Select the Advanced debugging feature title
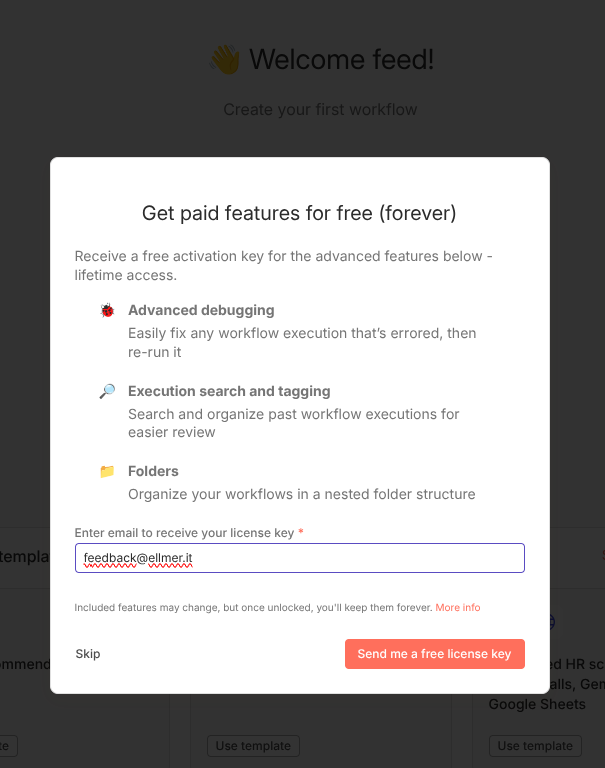This screenshot has width=605, height=768. tap(201, 311)
